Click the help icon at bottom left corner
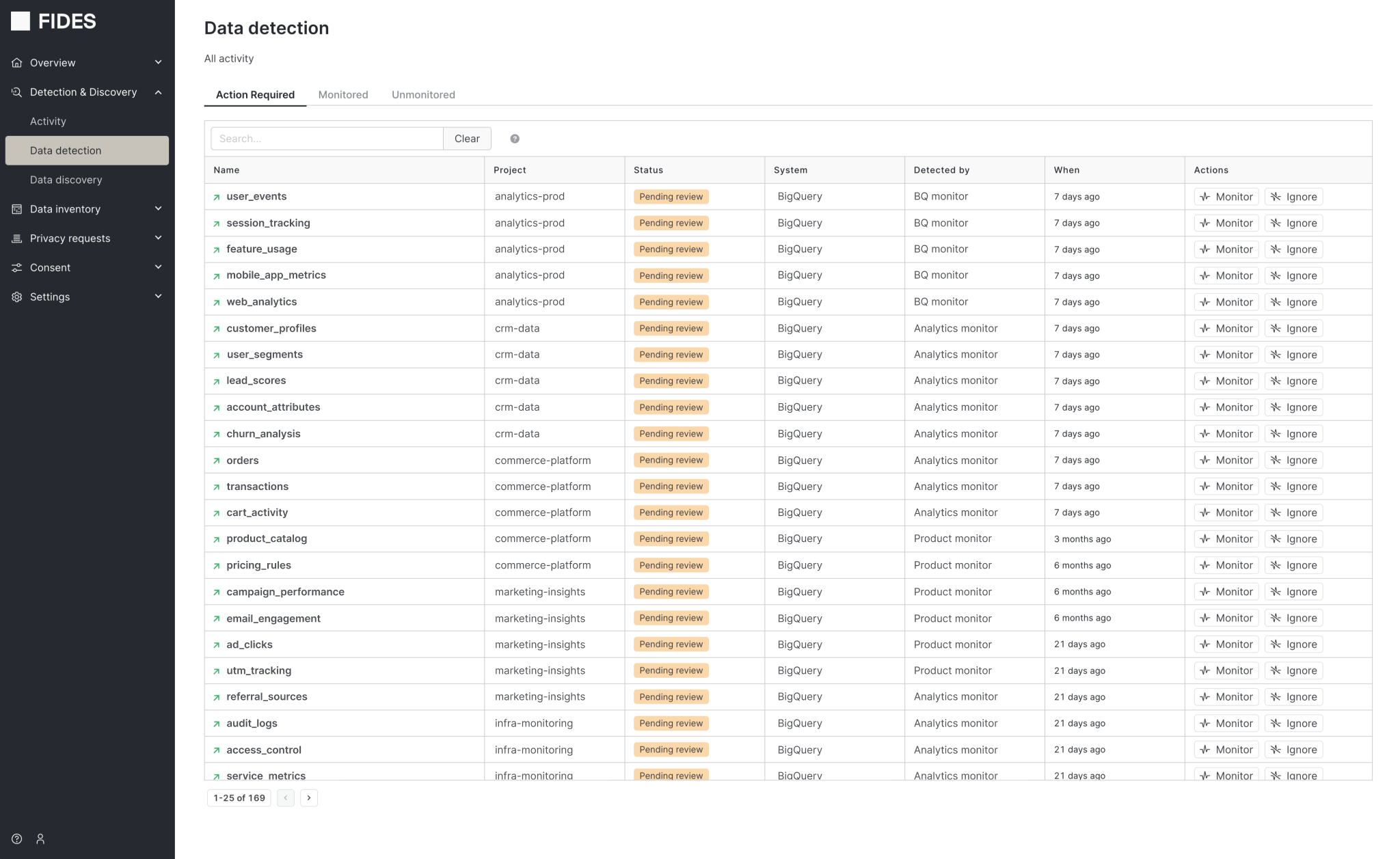Viewport: 1400px width, 859px height. [x=16, y=838]
